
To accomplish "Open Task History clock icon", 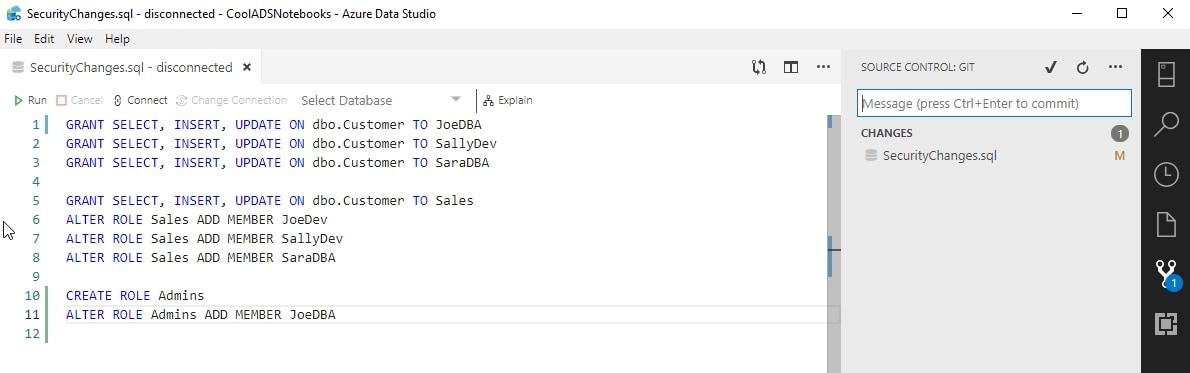I will (1165, 175).
